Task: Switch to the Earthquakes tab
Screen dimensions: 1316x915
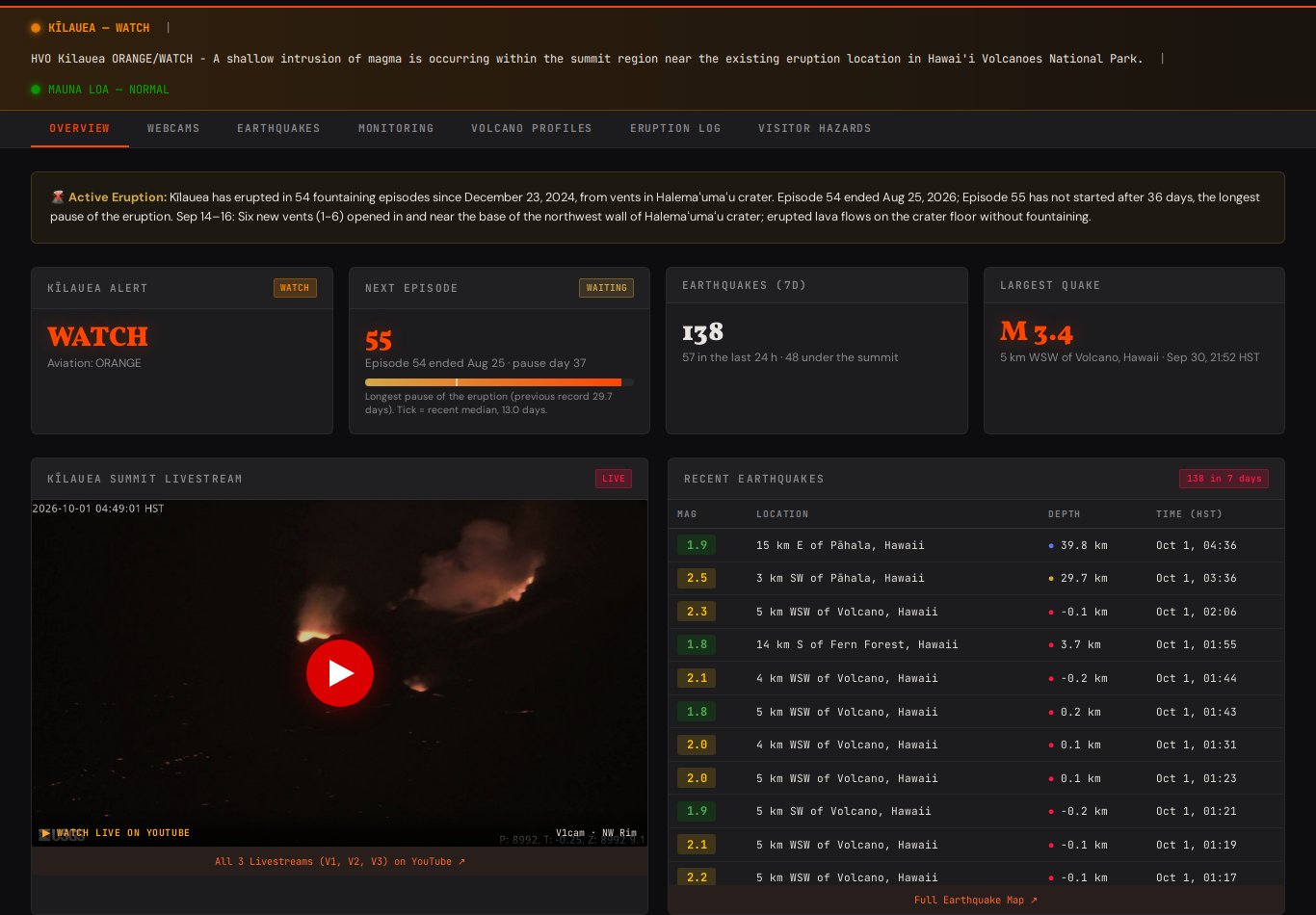Action: [x=278, y=128]
